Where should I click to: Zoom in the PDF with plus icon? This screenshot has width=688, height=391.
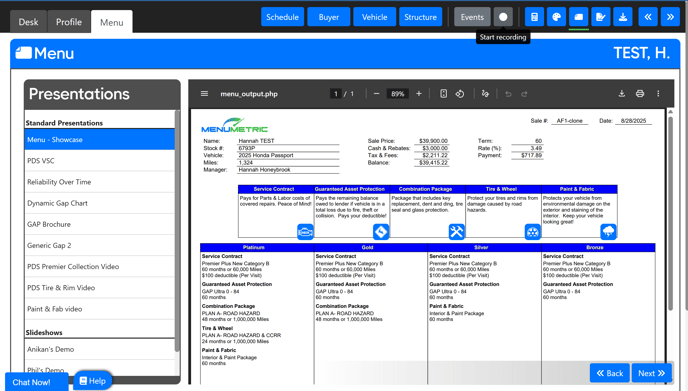point(419,93)
